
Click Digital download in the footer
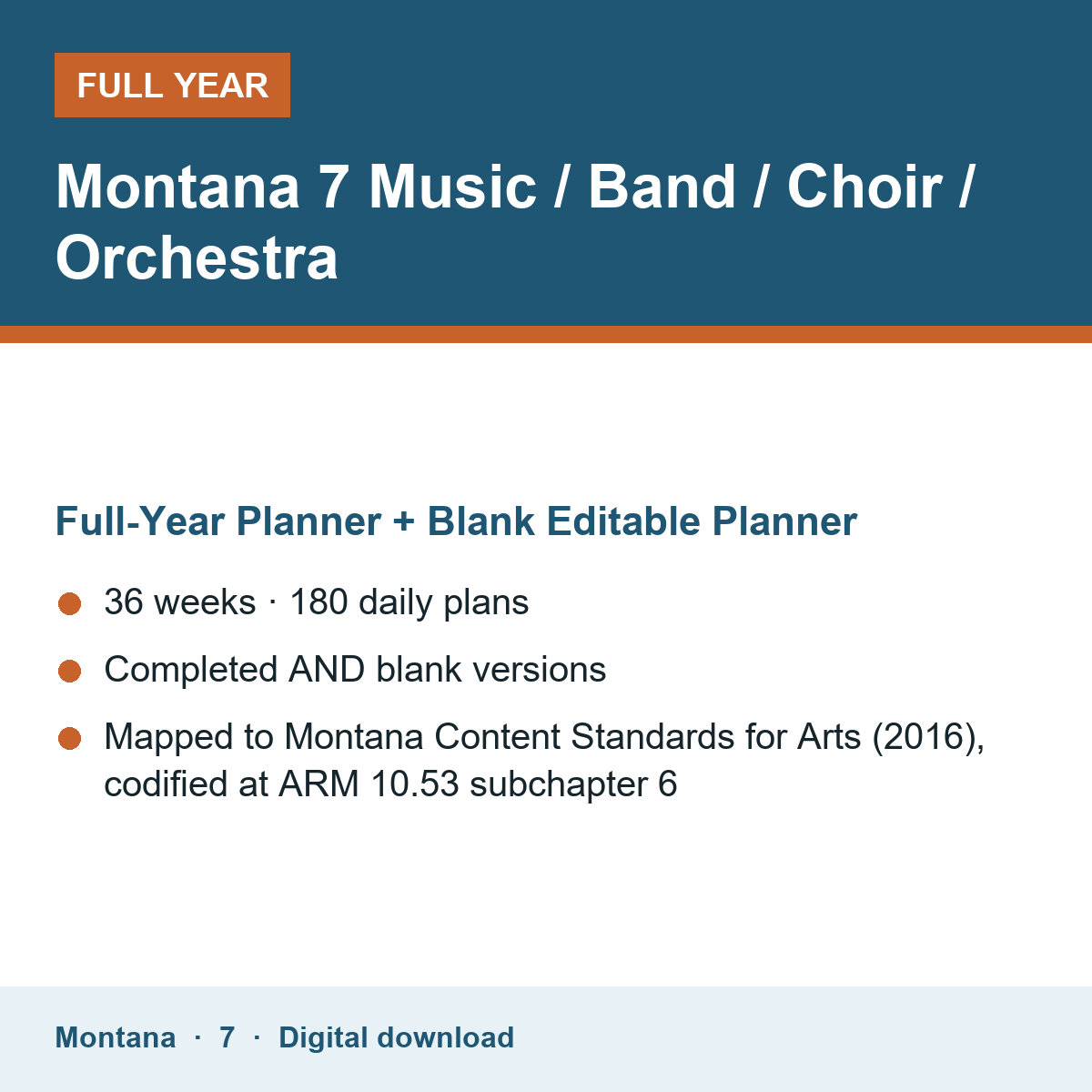[396, 1037]
